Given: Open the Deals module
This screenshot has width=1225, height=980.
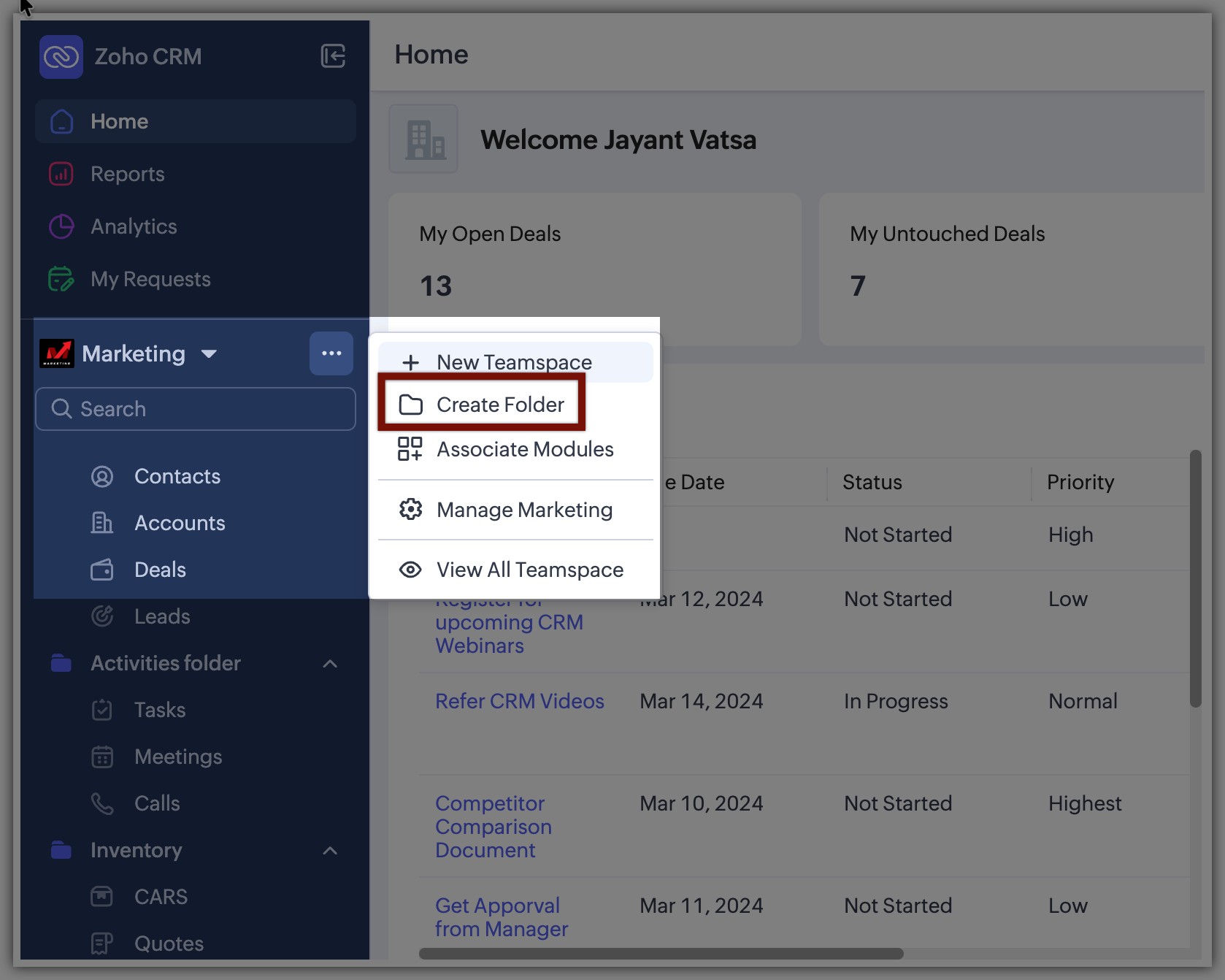Looking at the screenshot, I should point(160,570).
